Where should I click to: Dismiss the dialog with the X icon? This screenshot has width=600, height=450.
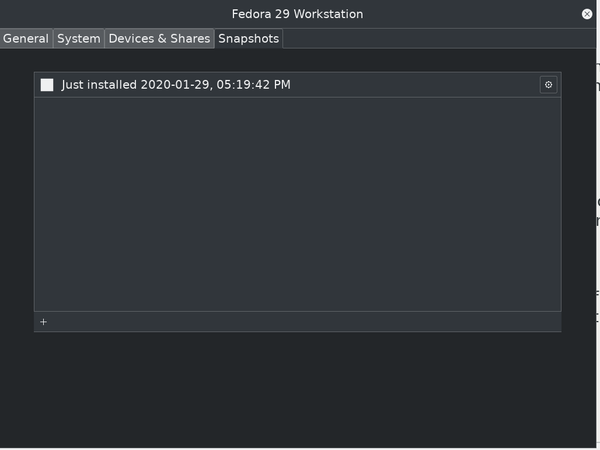[587, 14]
